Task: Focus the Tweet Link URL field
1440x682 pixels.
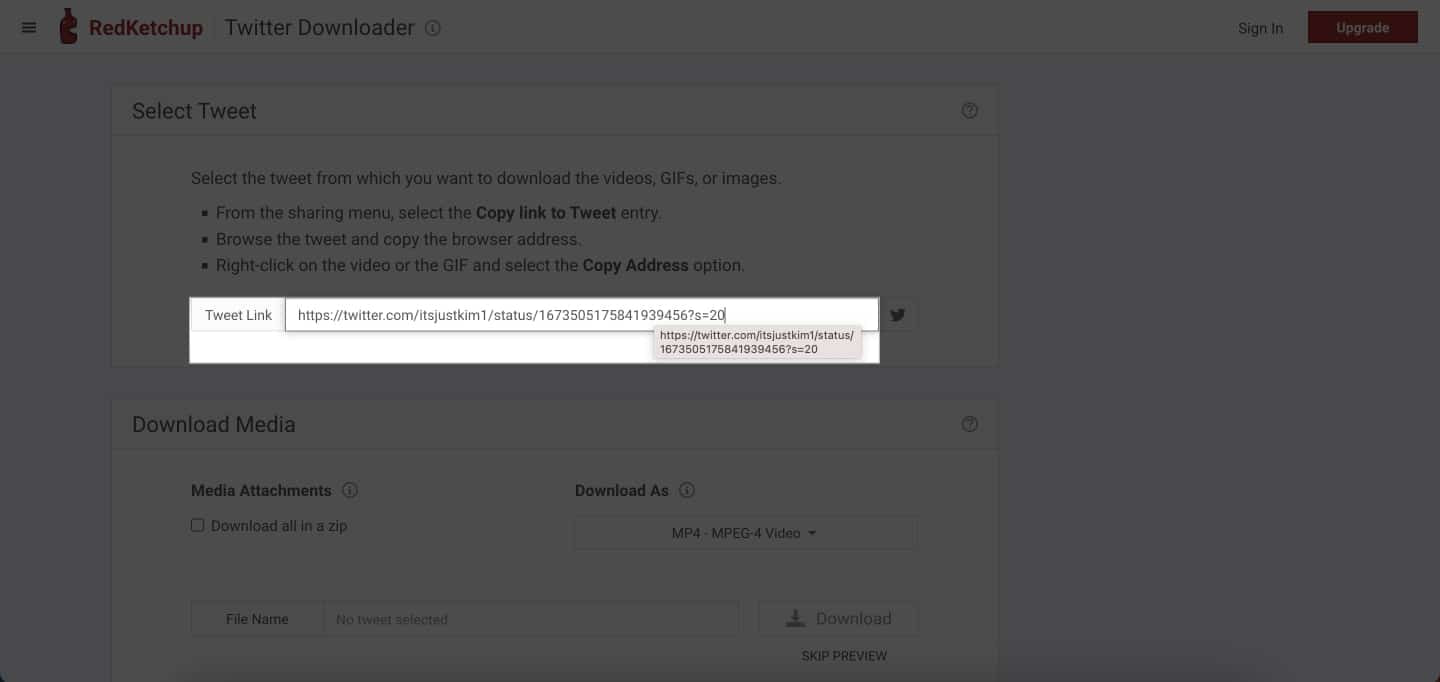Action: click(x=582, y=315)
